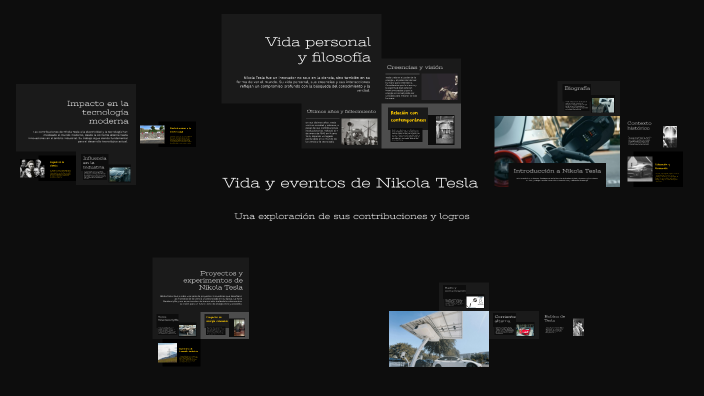Click the solar canopy with white car photo

tap(439, 339)
